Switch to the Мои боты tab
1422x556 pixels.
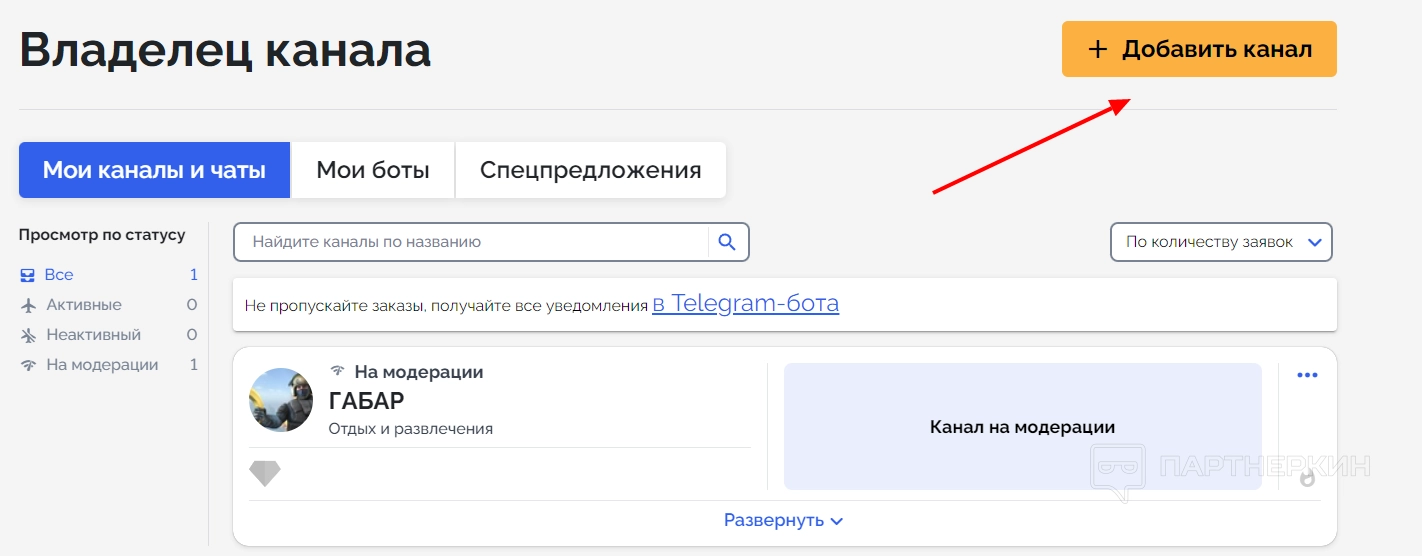(x=372, y=170)
